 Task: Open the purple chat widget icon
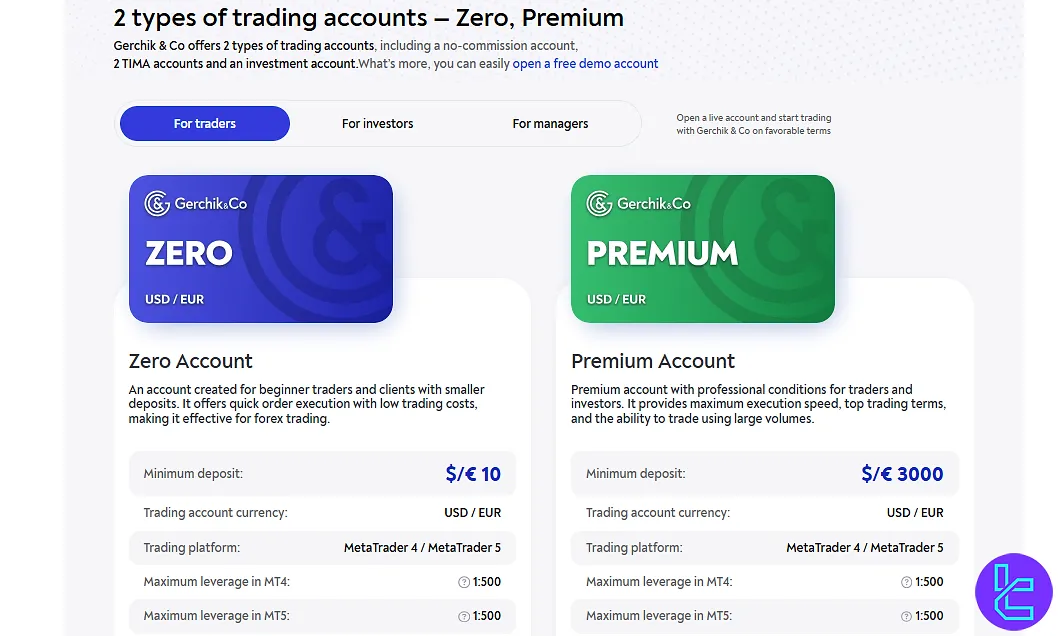(x=1013, y=591)
